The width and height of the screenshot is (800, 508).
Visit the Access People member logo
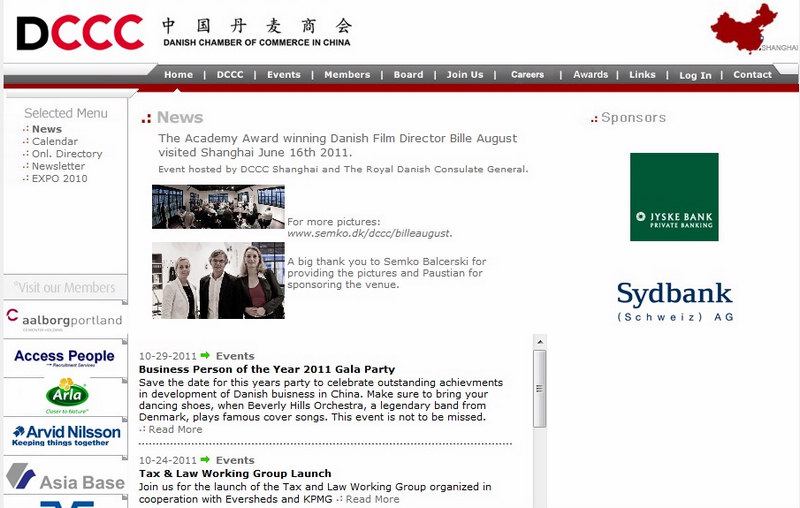[64, 357]
